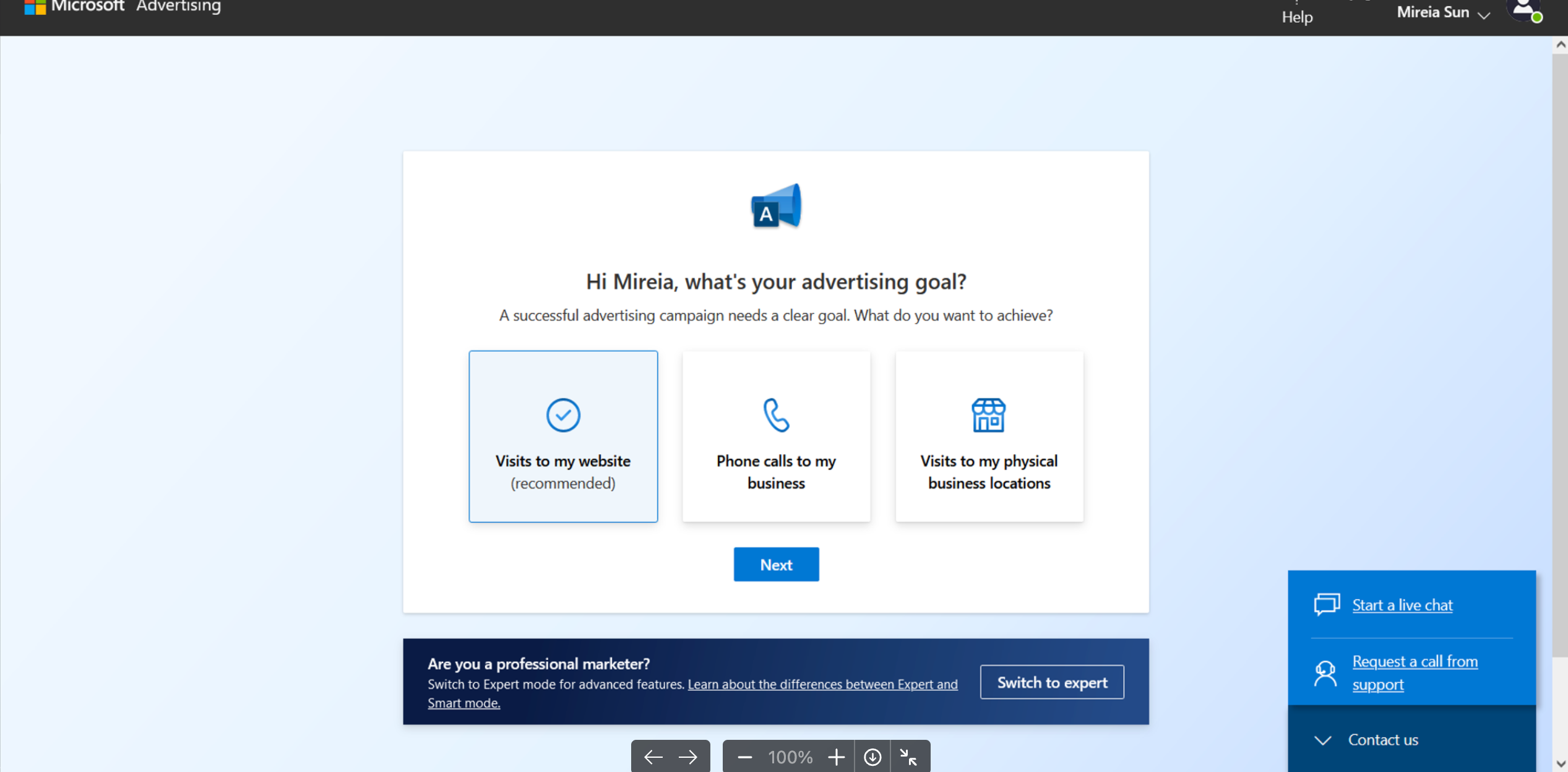Viewport: 1568px width, 772px height.
Task: Click the live chat bubble icon
Action: pos(1327,604)
